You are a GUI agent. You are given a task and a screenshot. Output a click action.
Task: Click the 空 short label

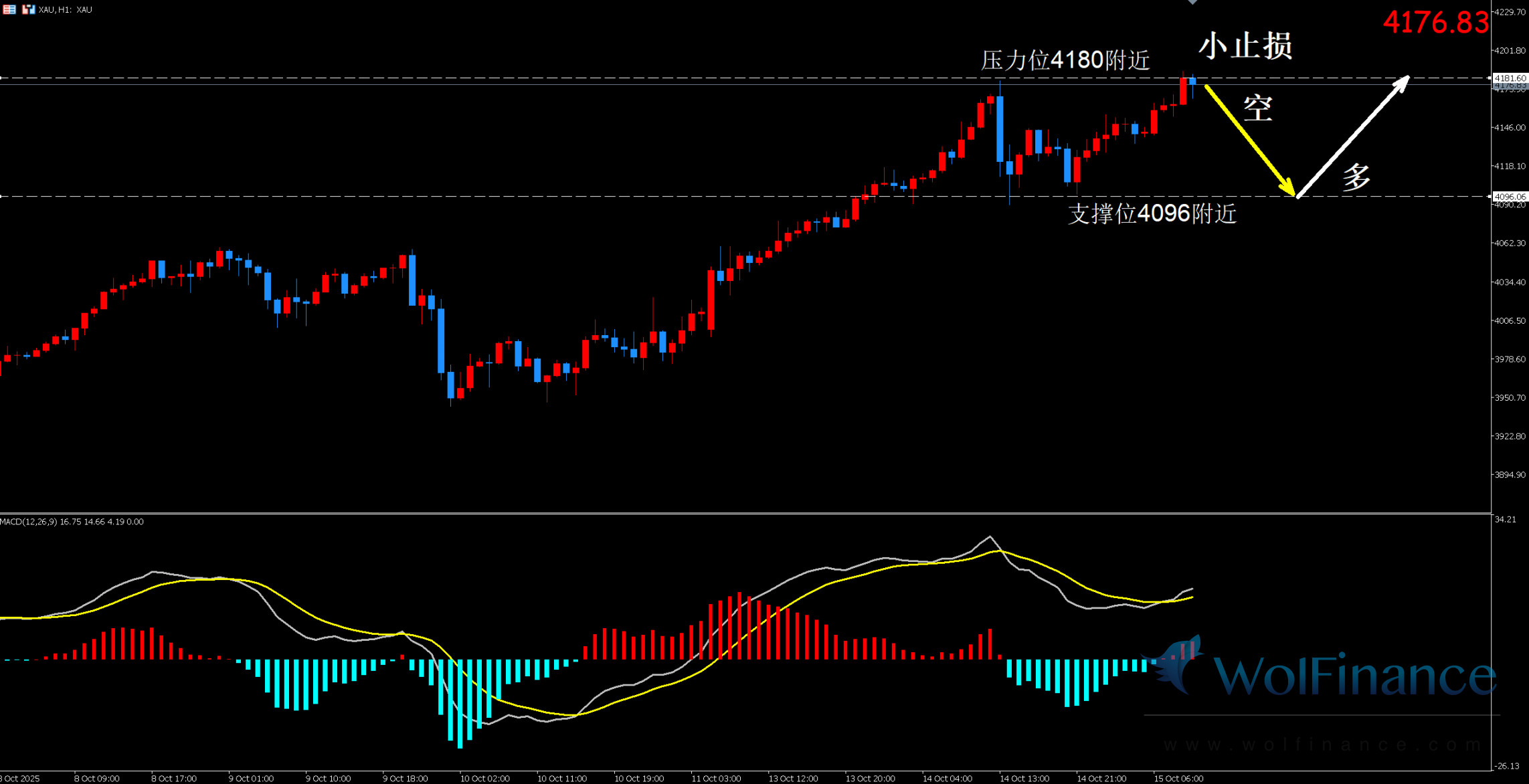[x=1257, y=108]
